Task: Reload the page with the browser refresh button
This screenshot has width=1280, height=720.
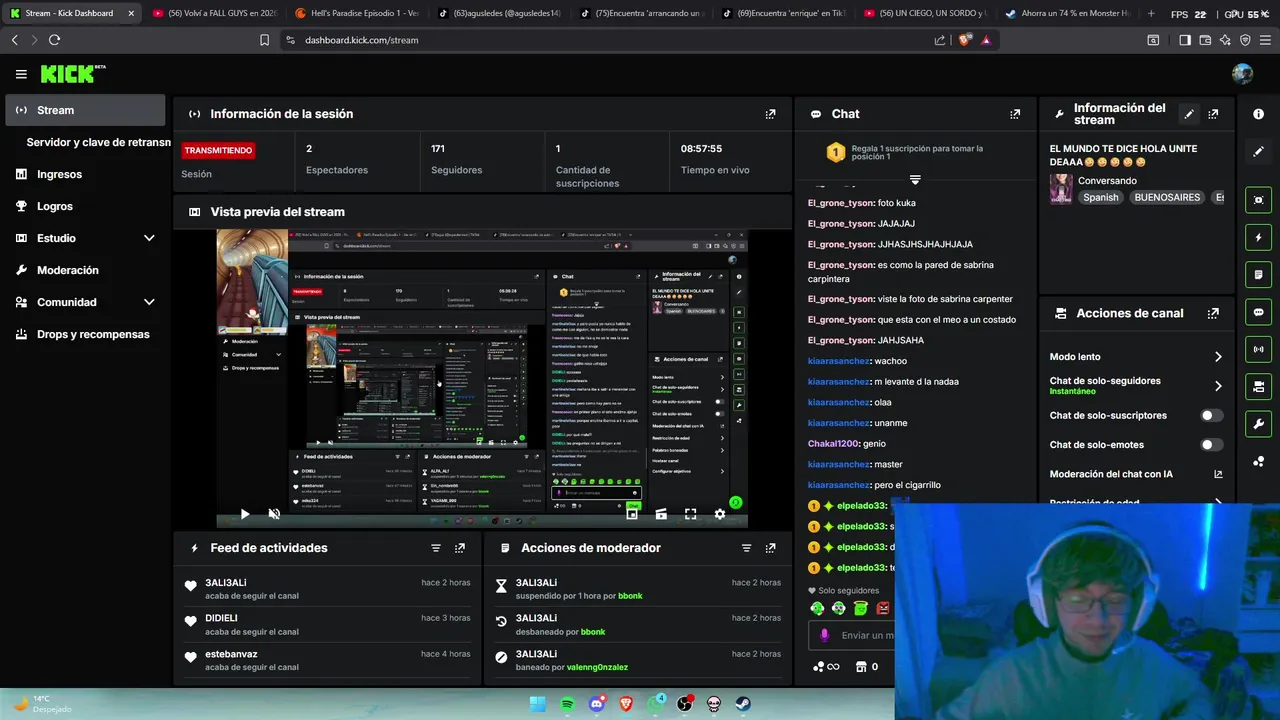Action: pyautogui.click(x=54, y=40)
